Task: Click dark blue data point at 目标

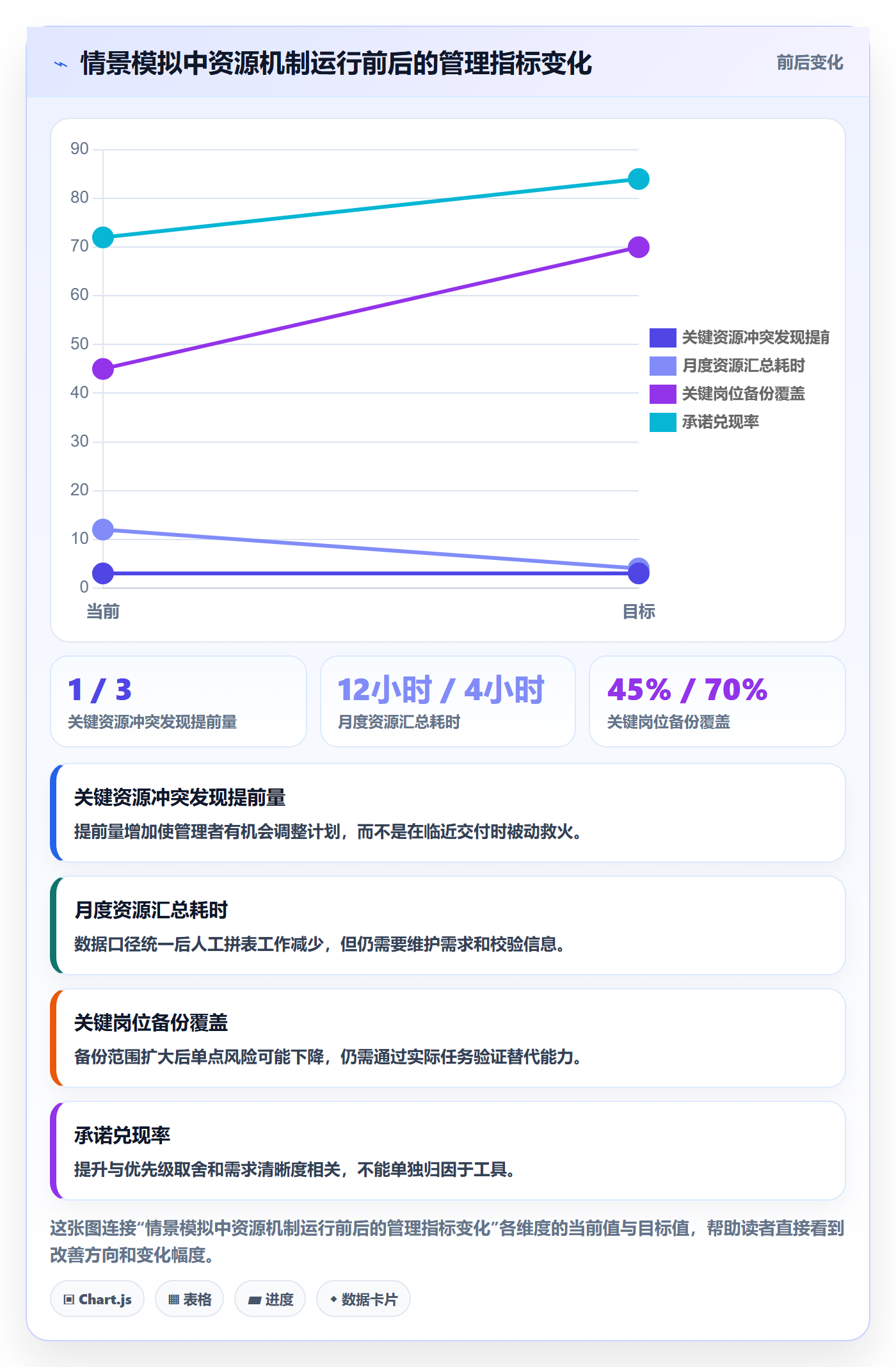Action: point(639,573)
